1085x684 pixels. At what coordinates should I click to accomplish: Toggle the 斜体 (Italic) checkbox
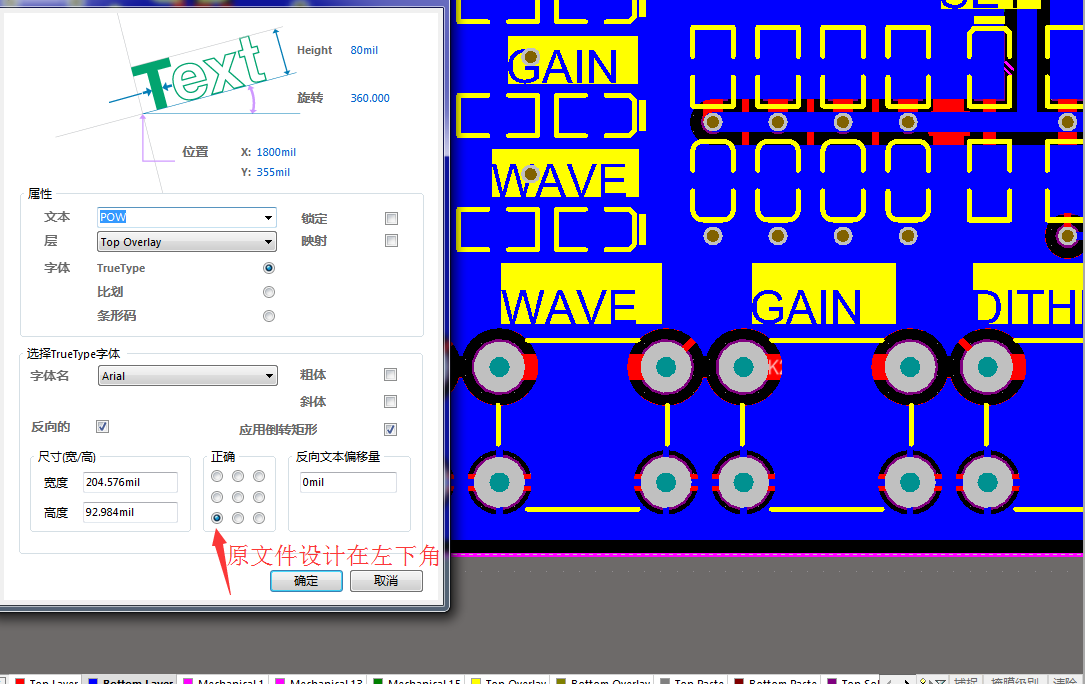tap(391, 401)
